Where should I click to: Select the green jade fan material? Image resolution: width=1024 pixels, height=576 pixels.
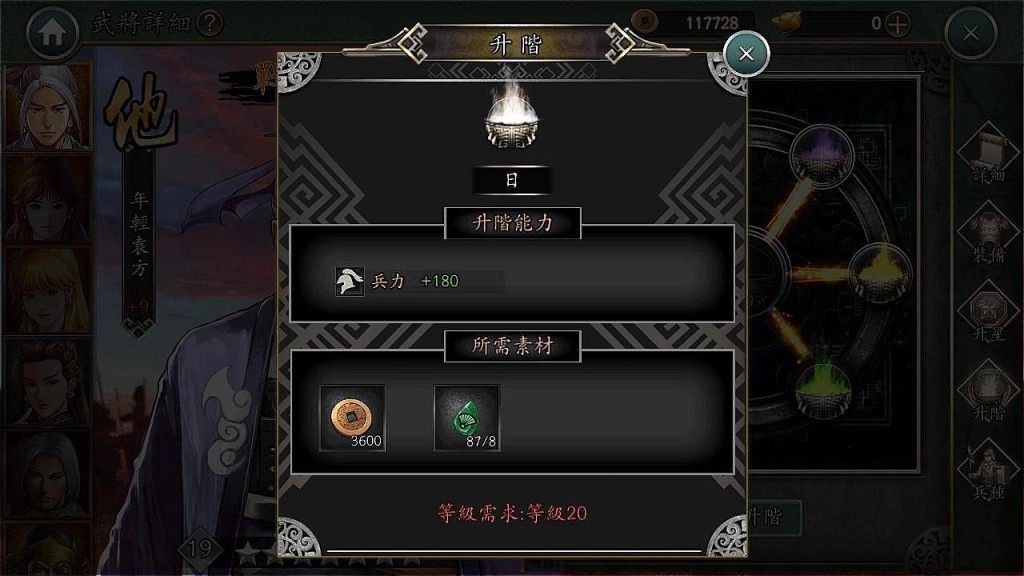(x=467, y=418)
